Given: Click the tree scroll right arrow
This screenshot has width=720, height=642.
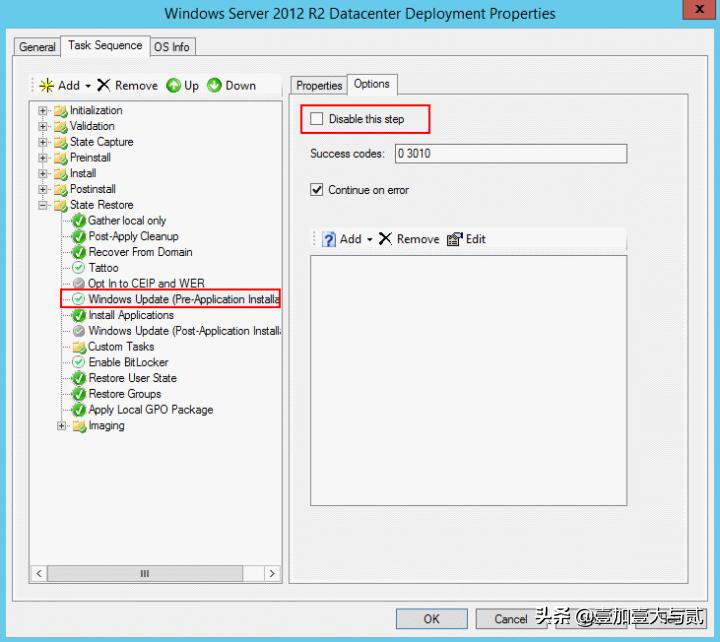Looking at the screenshot, I should click(x=272, y=574).
